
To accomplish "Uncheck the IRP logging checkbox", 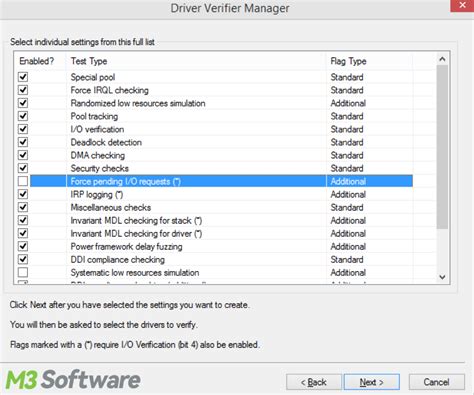I will click(x=23, y=194).
